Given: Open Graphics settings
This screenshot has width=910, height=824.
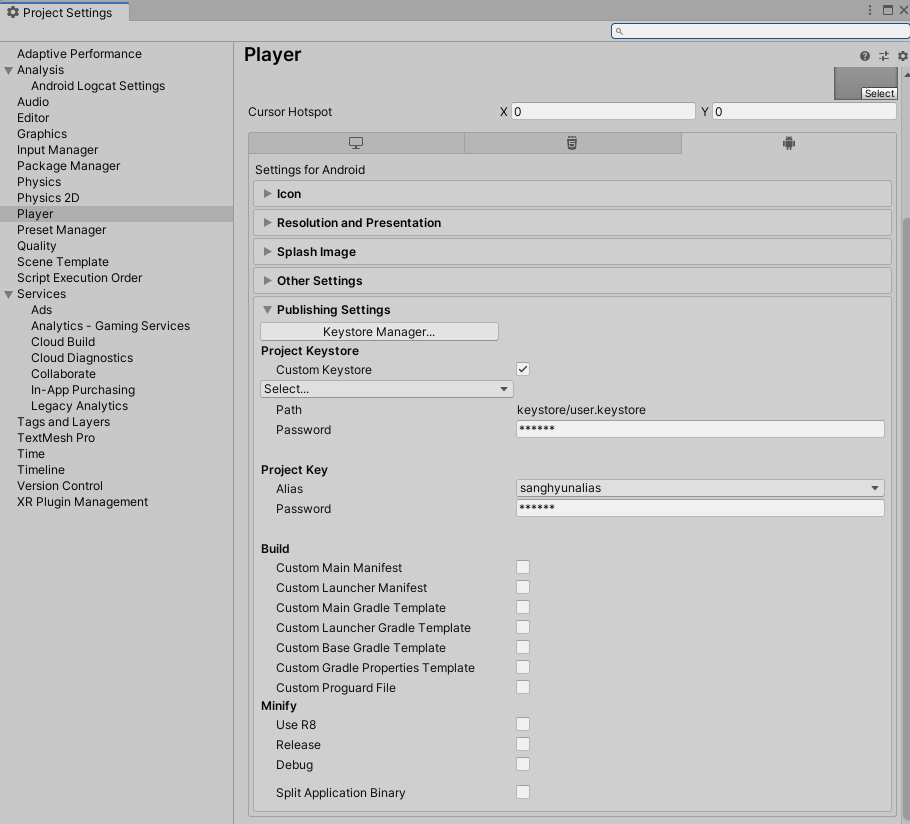Looking at the screenshot, I should tap(42, 134).
